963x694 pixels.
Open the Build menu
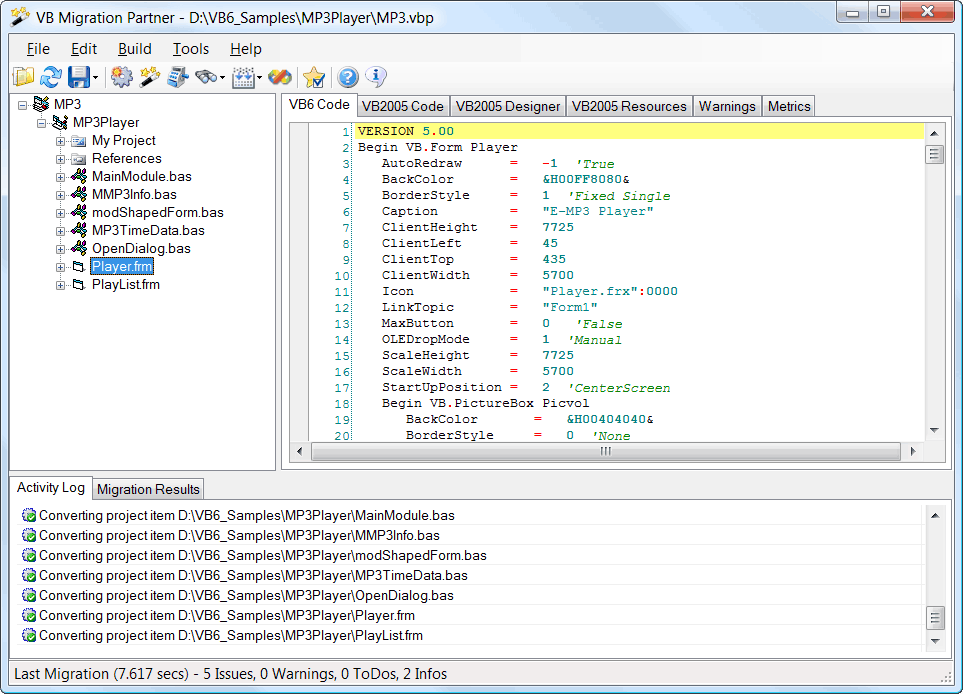click(x=135, y=49)
